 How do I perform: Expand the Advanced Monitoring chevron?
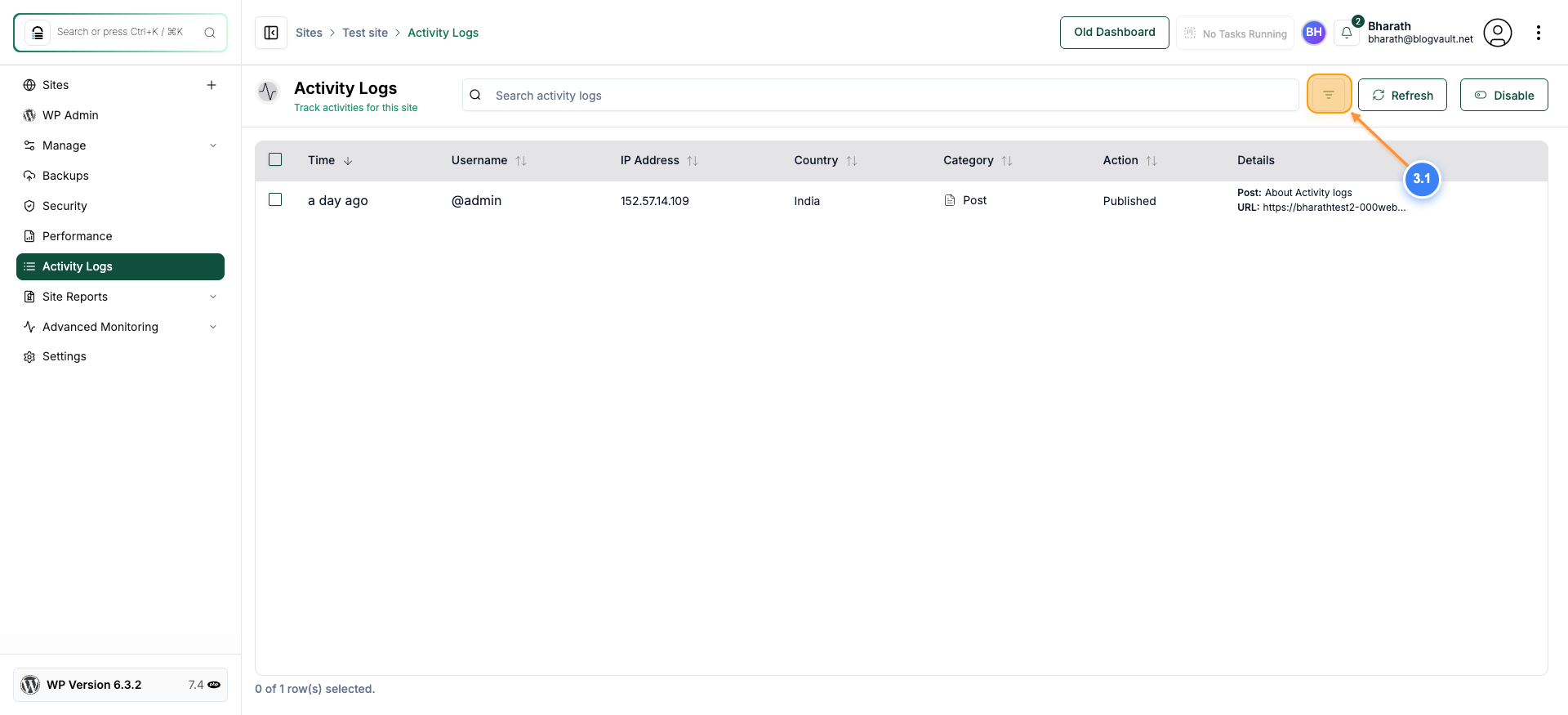tap(213, 327)
